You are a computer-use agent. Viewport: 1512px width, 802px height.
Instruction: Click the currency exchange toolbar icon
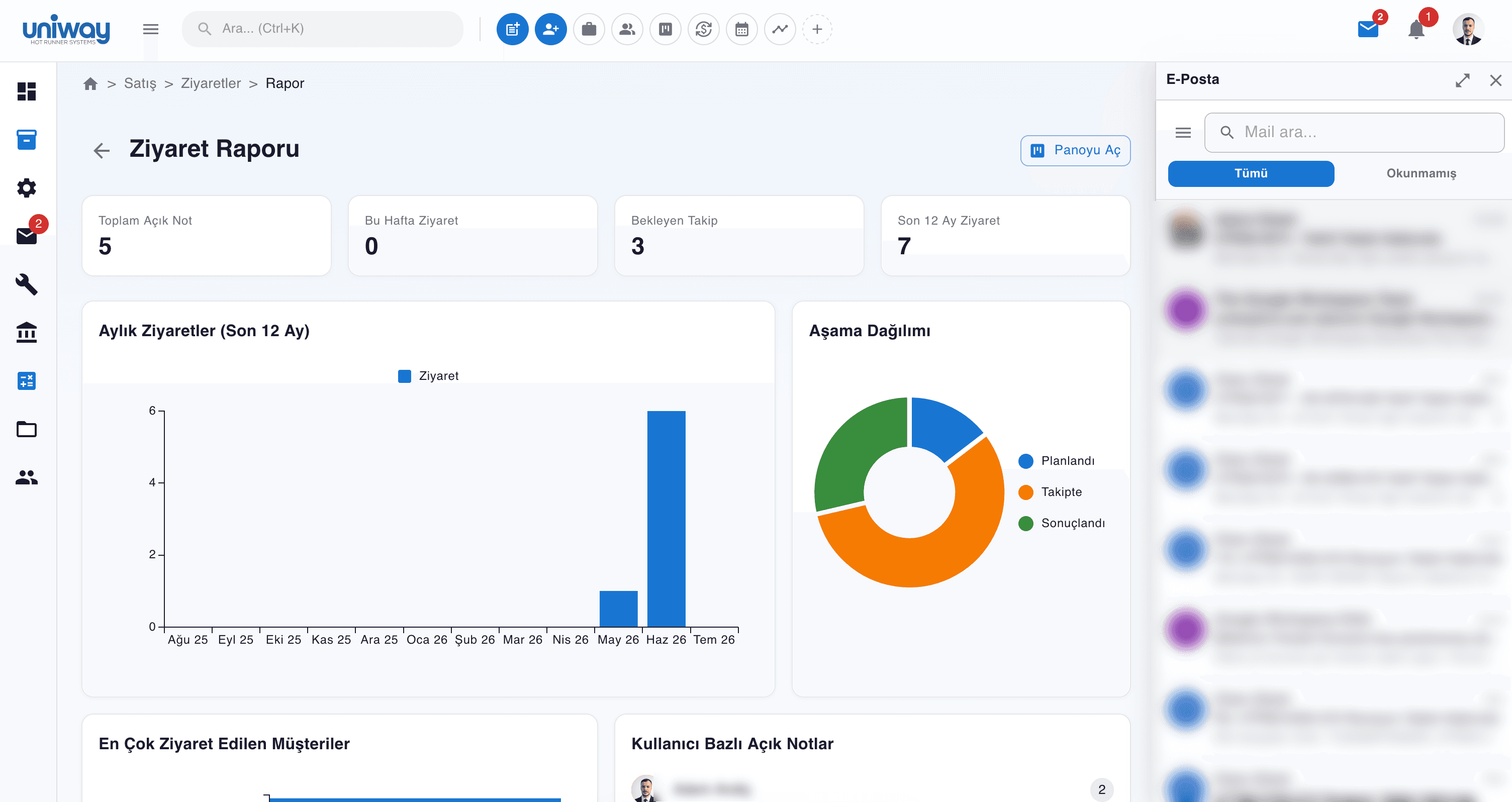point(703,29)
